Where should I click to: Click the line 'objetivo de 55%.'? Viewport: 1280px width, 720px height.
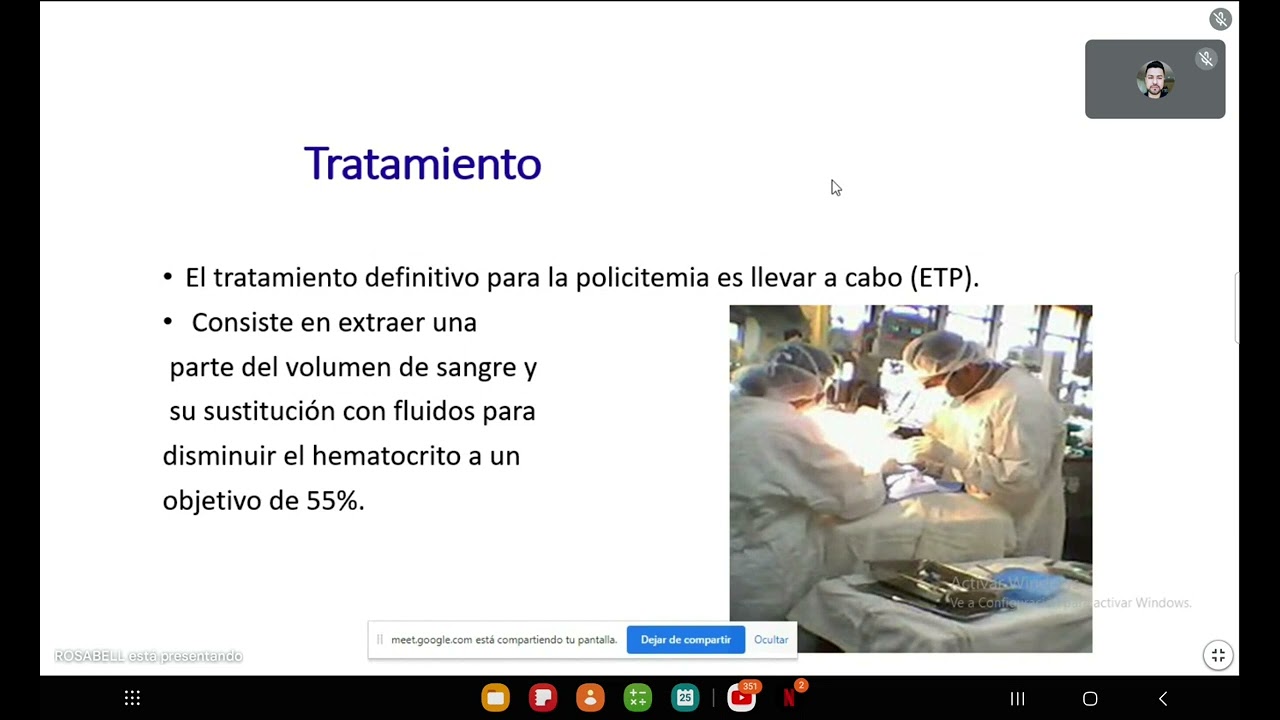tap(264, 500)
